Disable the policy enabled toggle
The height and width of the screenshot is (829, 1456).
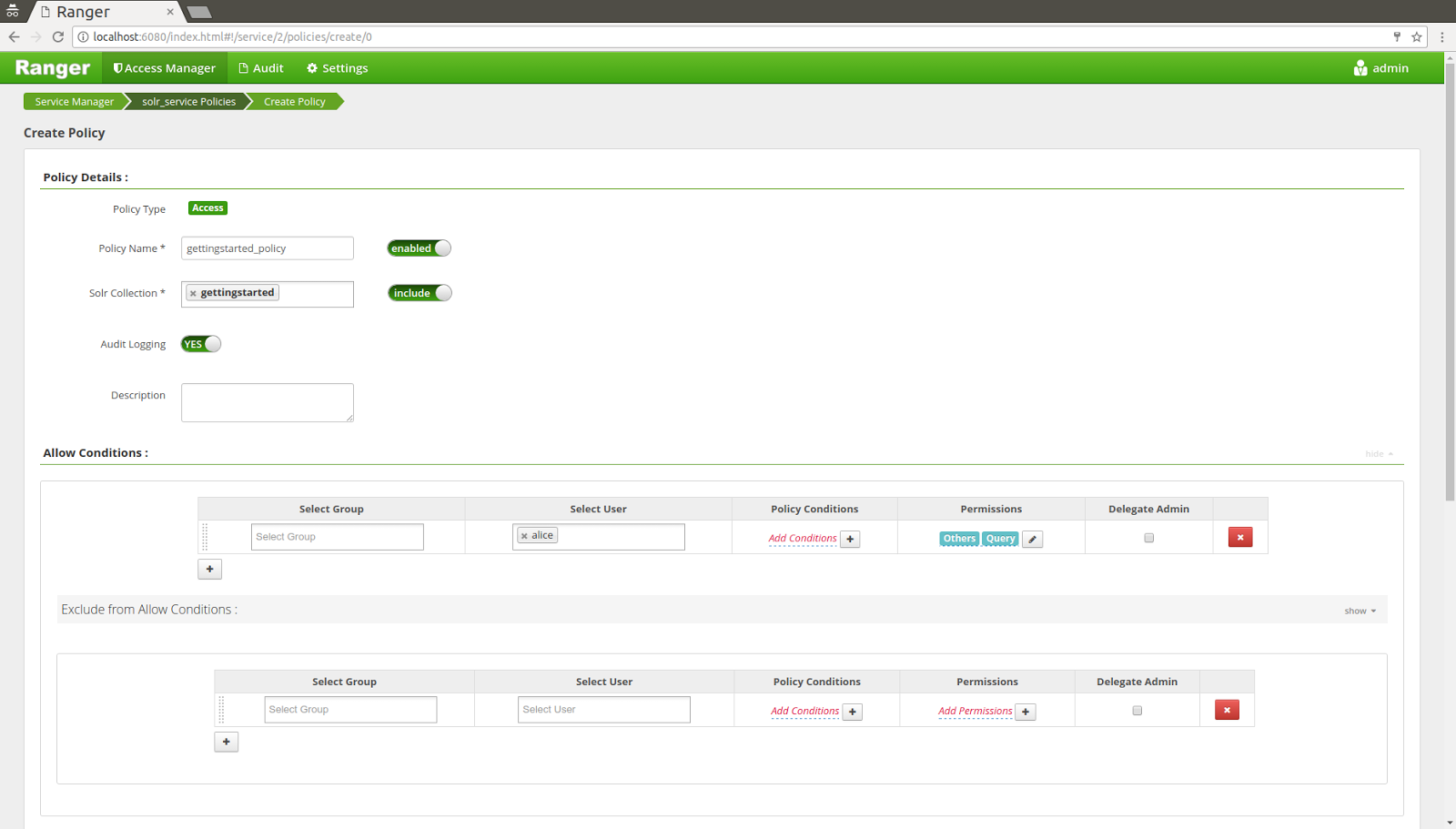pos(419,248)
